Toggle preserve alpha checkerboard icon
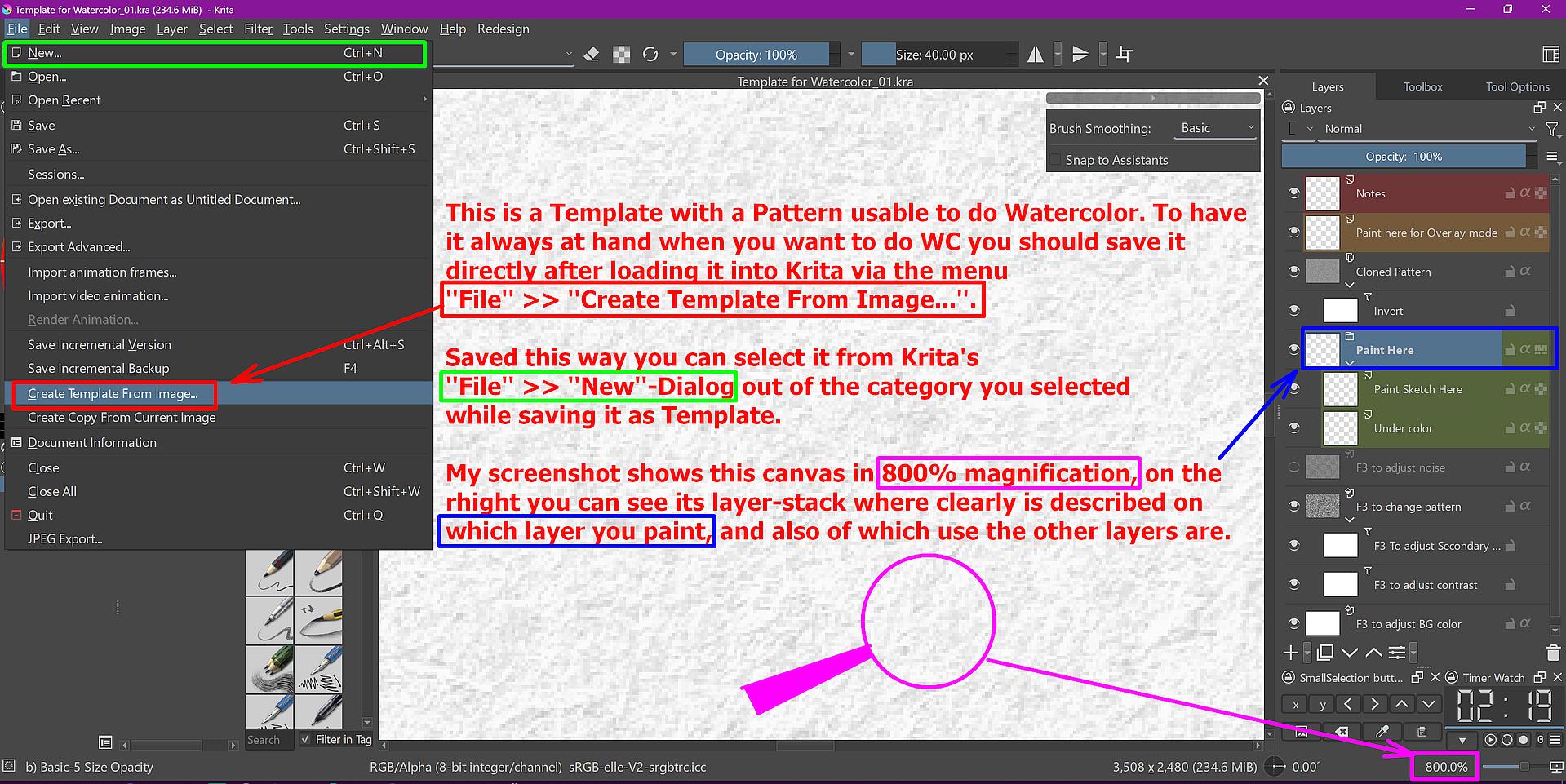Viewport: 1566px width, 784px height. click(622, 55)
